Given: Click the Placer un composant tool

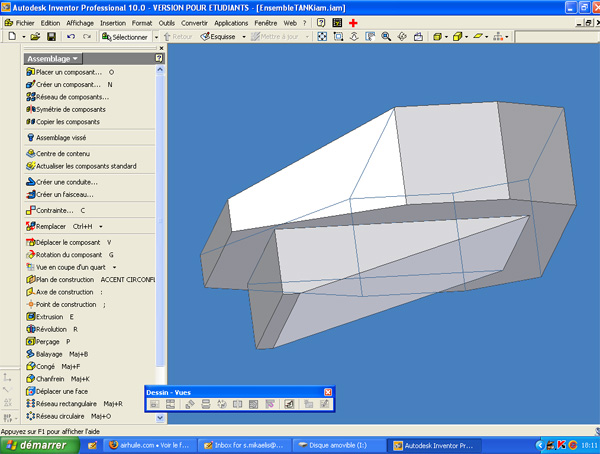Looking at the screenshot, I should 68,72.
